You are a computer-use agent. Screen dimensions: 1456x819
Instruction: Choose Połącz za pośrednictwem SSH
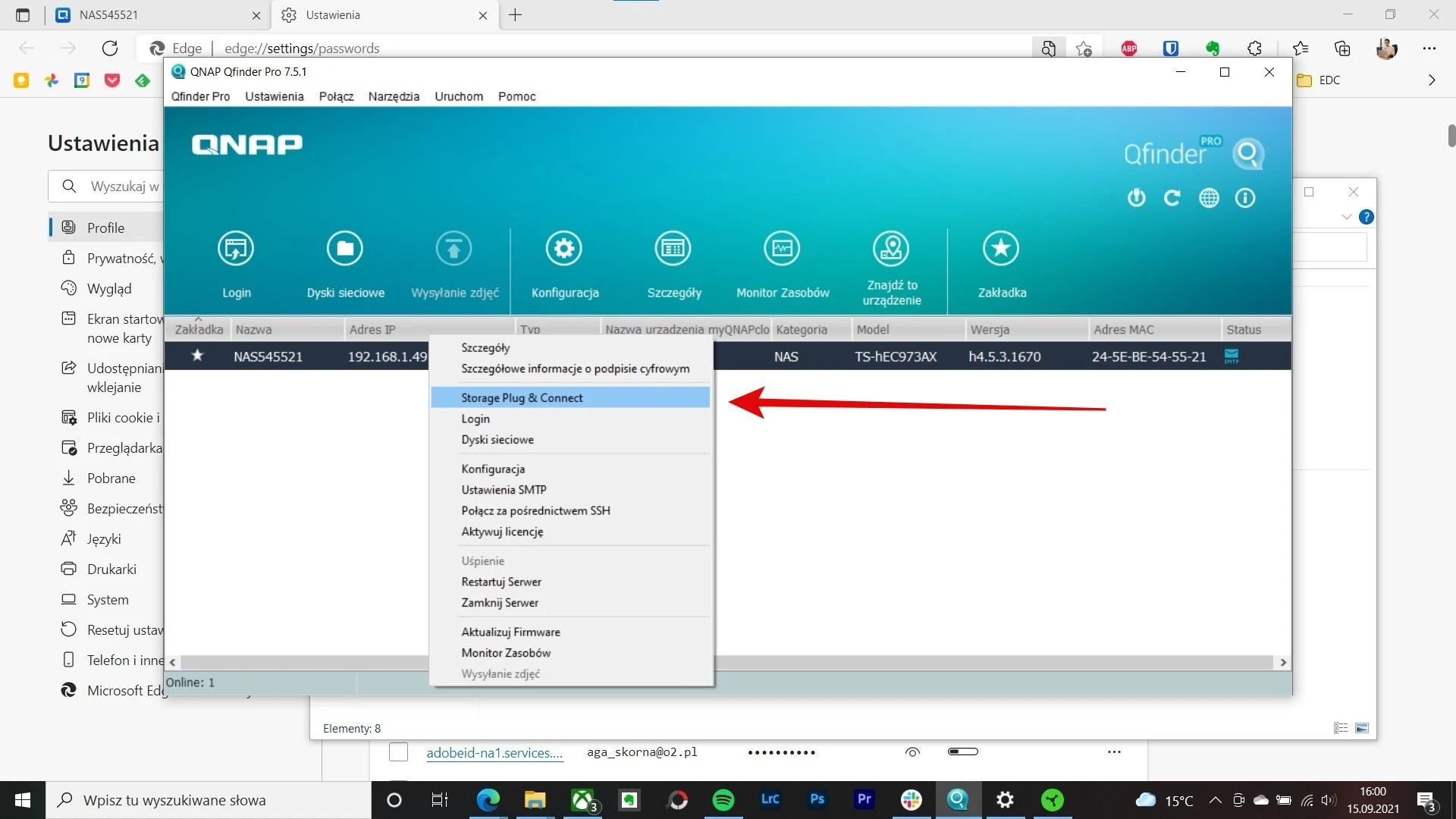click(570, 511)
